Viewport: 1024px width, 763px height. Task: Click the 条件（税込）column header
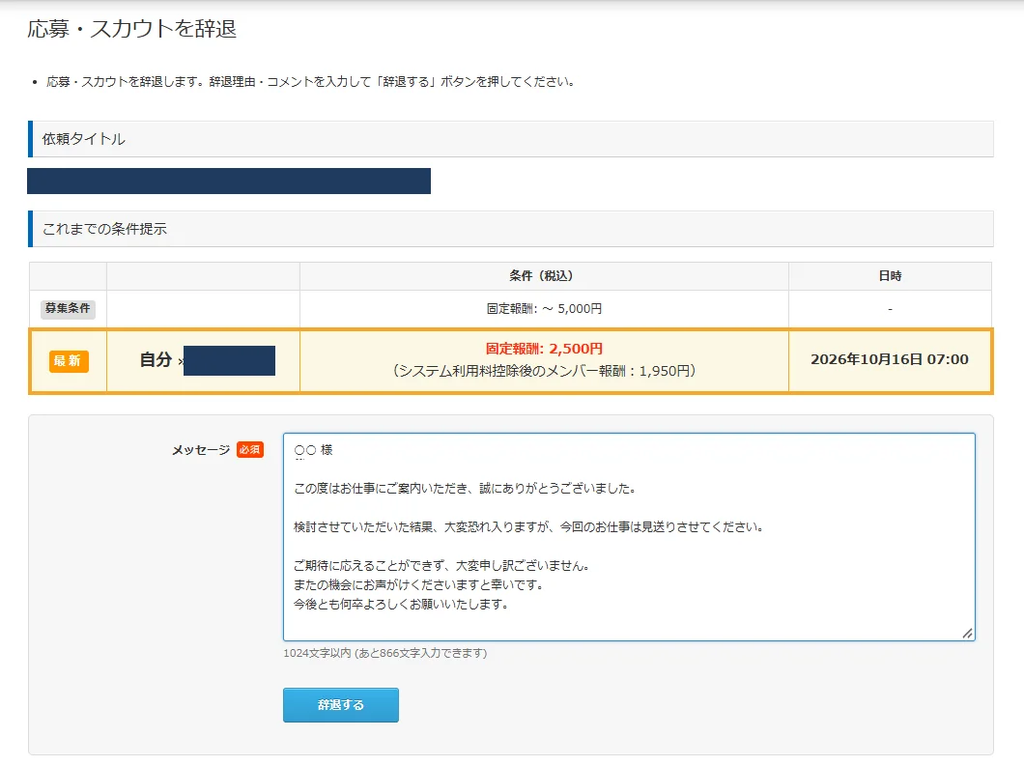tap(544, 276)
